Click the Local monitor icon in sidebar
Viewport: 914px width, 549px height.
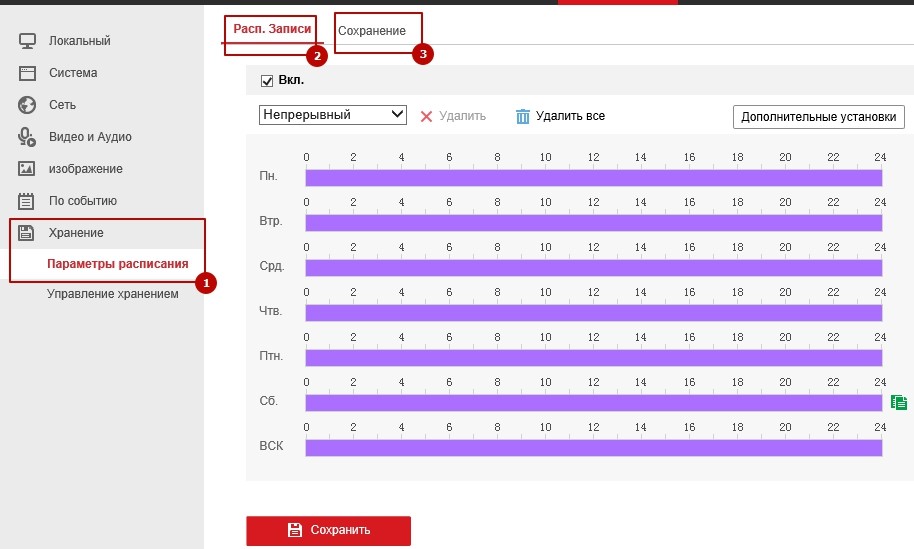(28, 41)
